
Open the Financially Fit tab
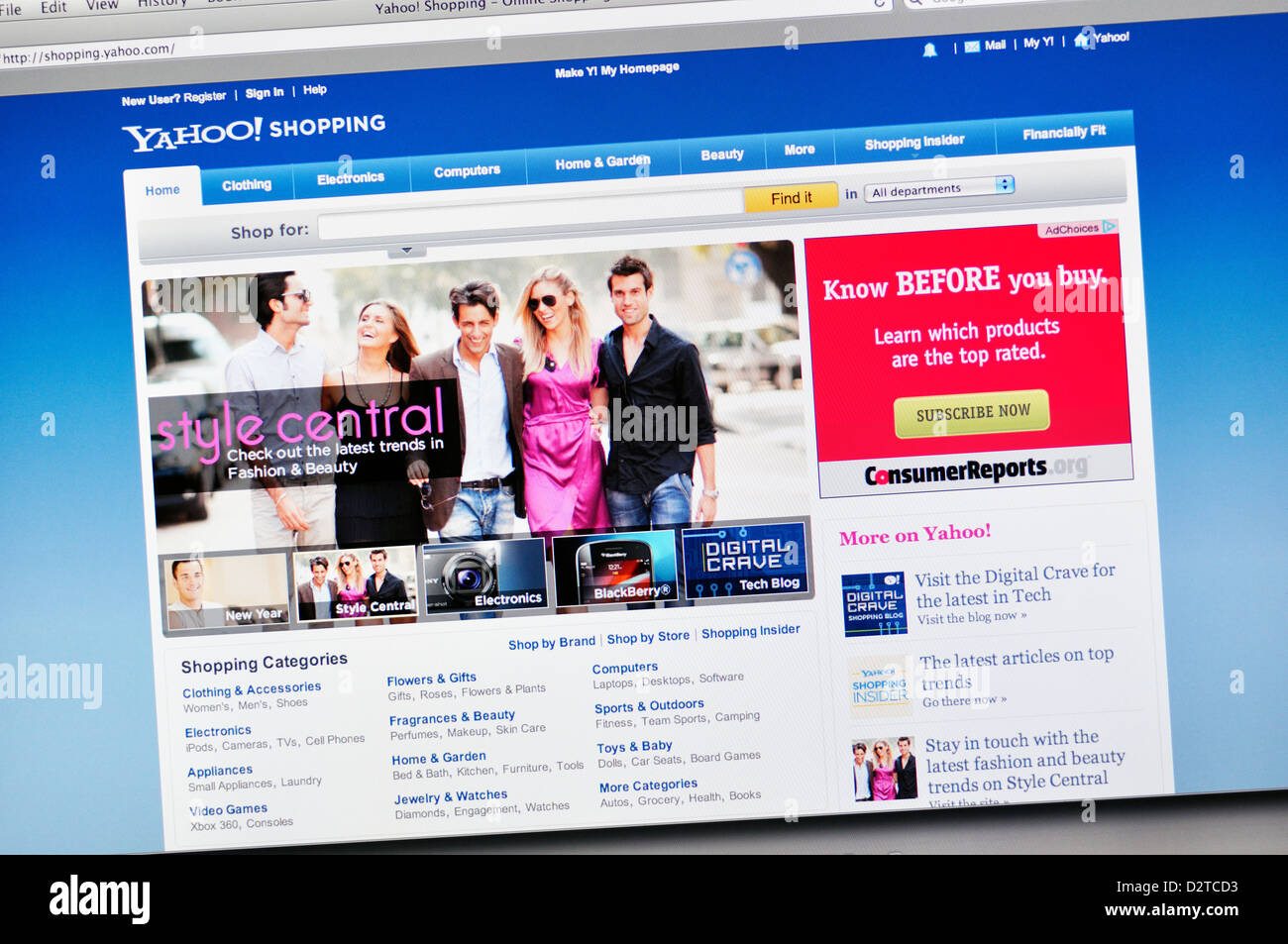(x=1064, y=132)
